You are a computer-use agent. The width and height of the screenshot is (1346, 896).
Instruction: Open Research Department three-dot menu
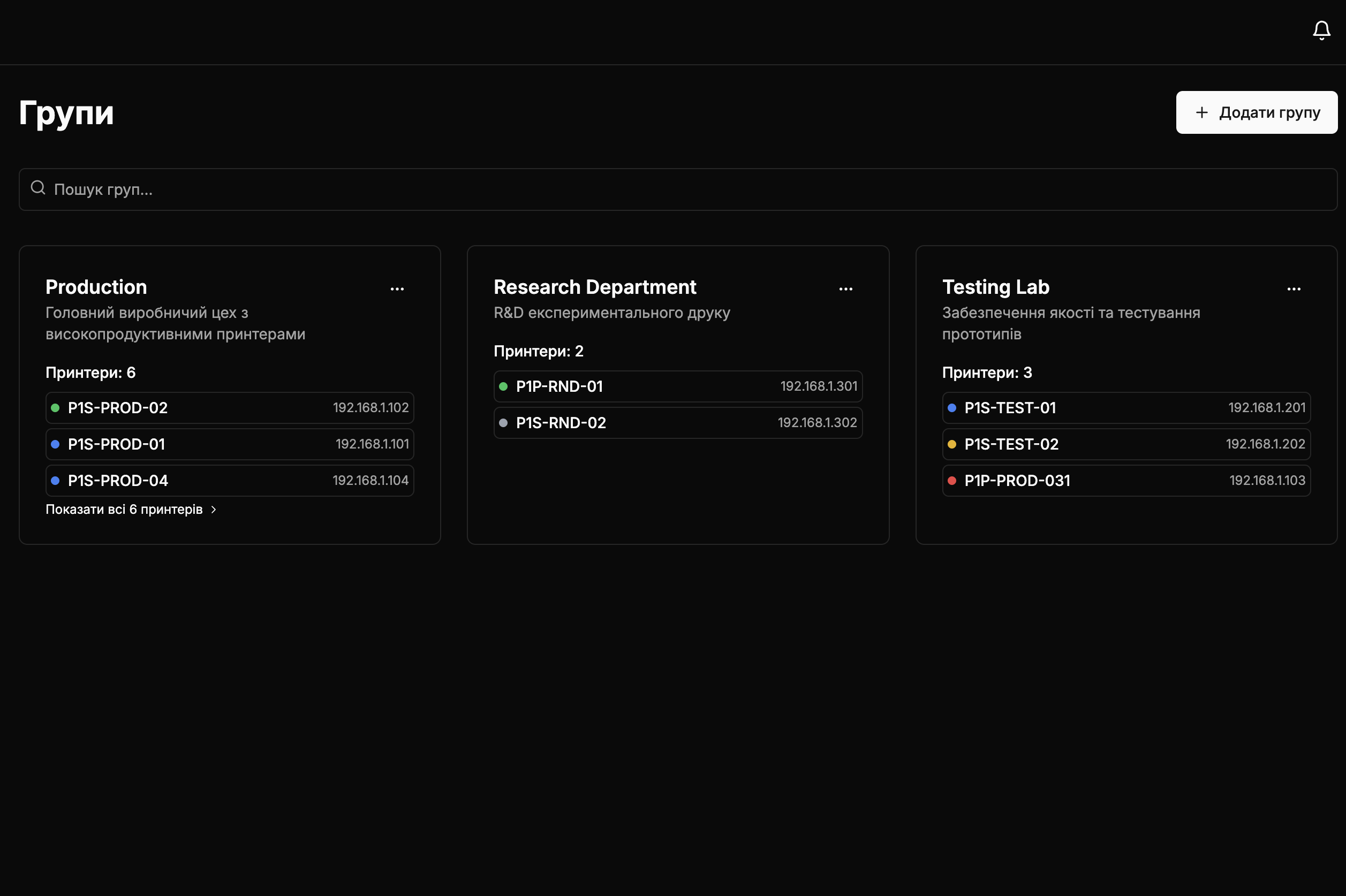tap(845, 289)
